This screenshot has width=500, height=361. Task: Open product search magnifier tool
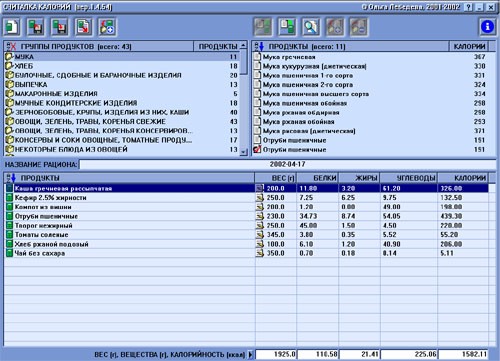click(x=311, y=27)
